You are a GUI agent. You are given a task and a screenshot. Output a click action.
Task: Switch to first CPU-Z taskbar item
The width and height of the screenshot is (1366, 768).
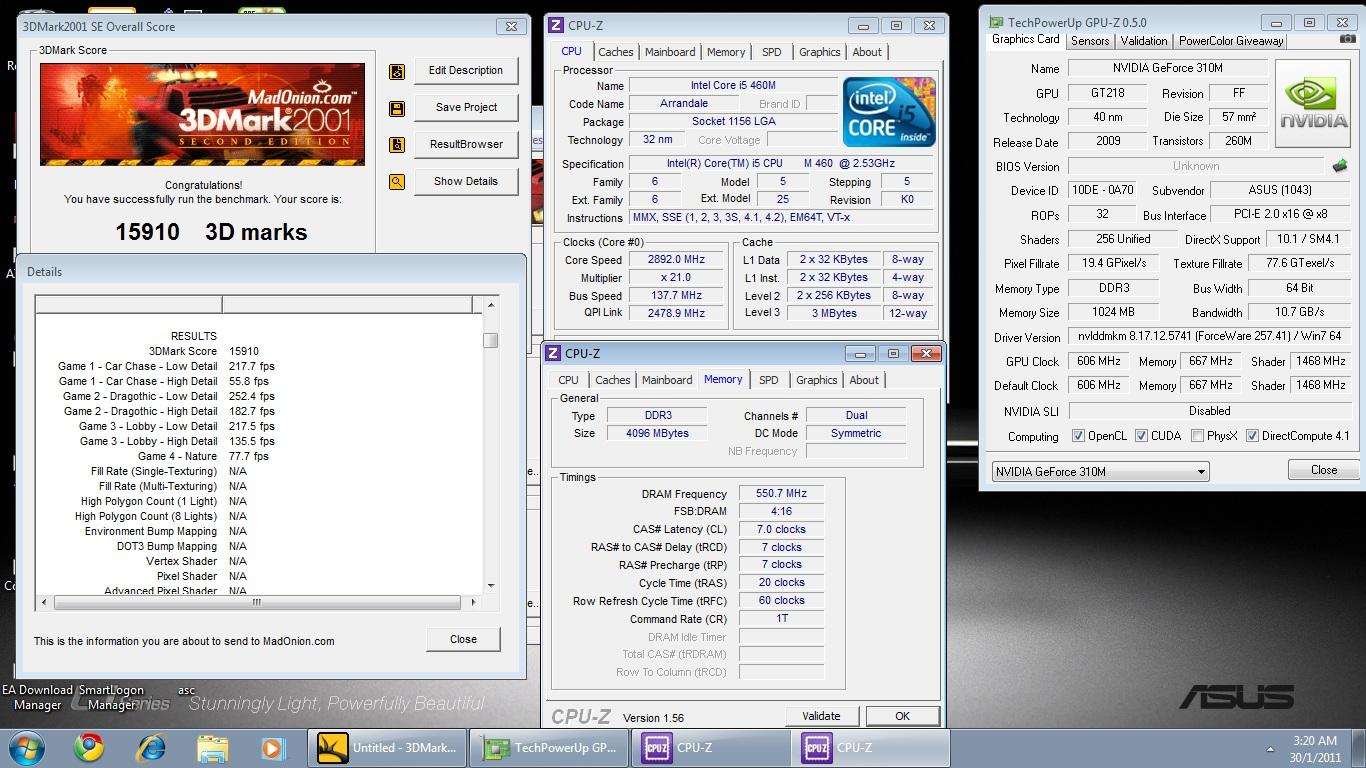coord(711,748)
